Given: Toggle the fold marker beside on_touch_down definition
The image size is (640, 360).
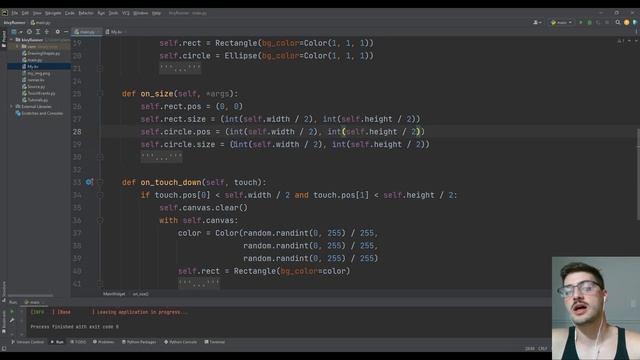Looking at the screenshot, I should point(100,182).
